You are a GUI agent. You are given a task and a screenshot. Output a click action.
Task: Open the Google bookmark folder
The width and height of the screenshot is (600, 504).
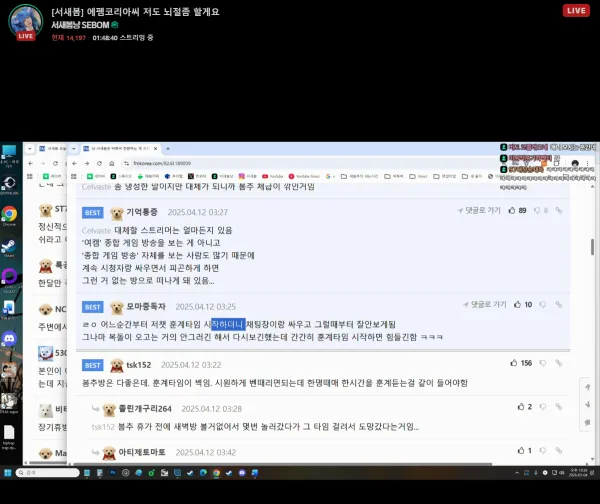pyautogui.click(x=330, y=176)
